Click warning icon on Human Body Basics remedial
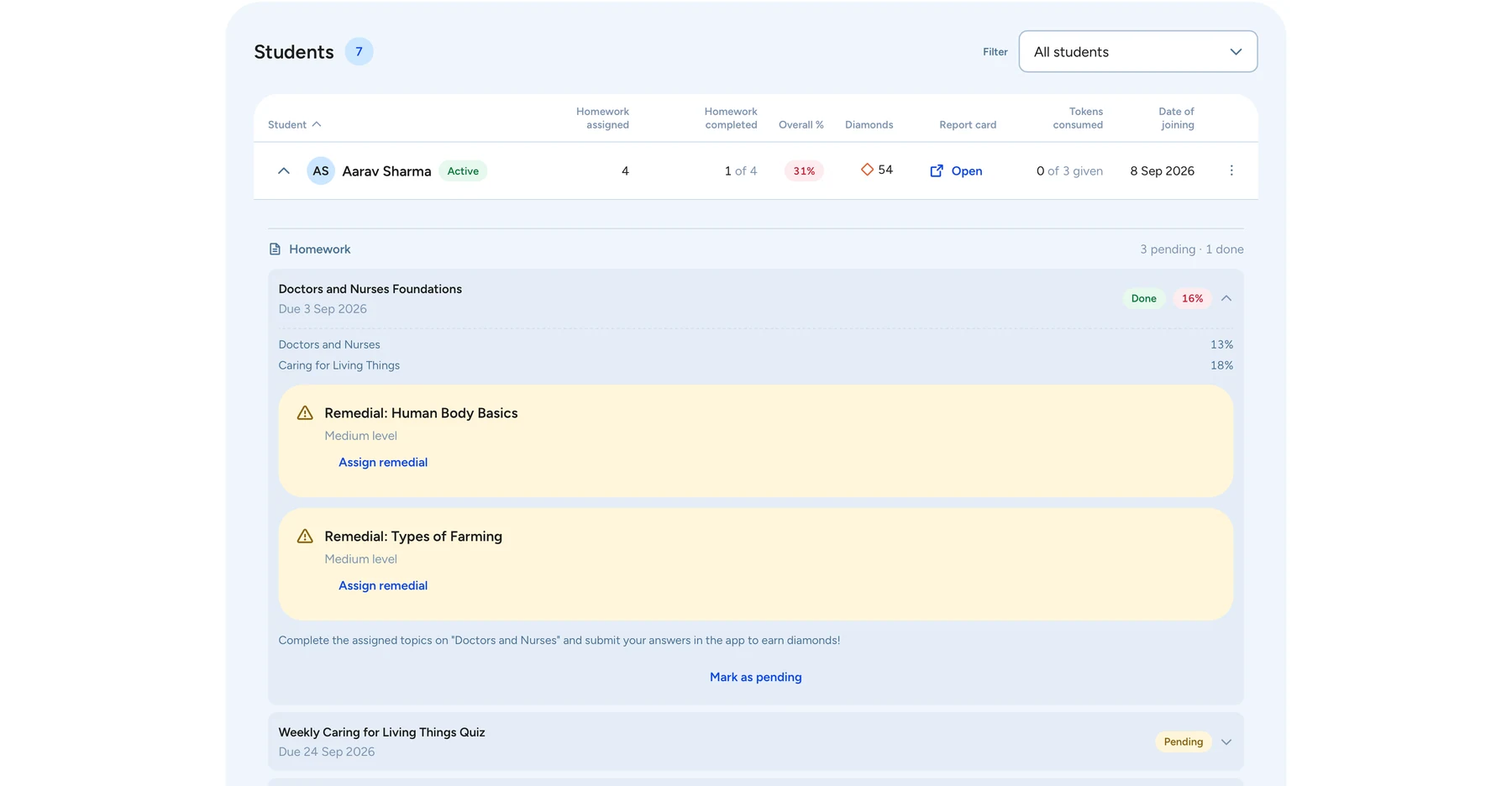This screenshot has height=786, width=1512. (305, 413)
